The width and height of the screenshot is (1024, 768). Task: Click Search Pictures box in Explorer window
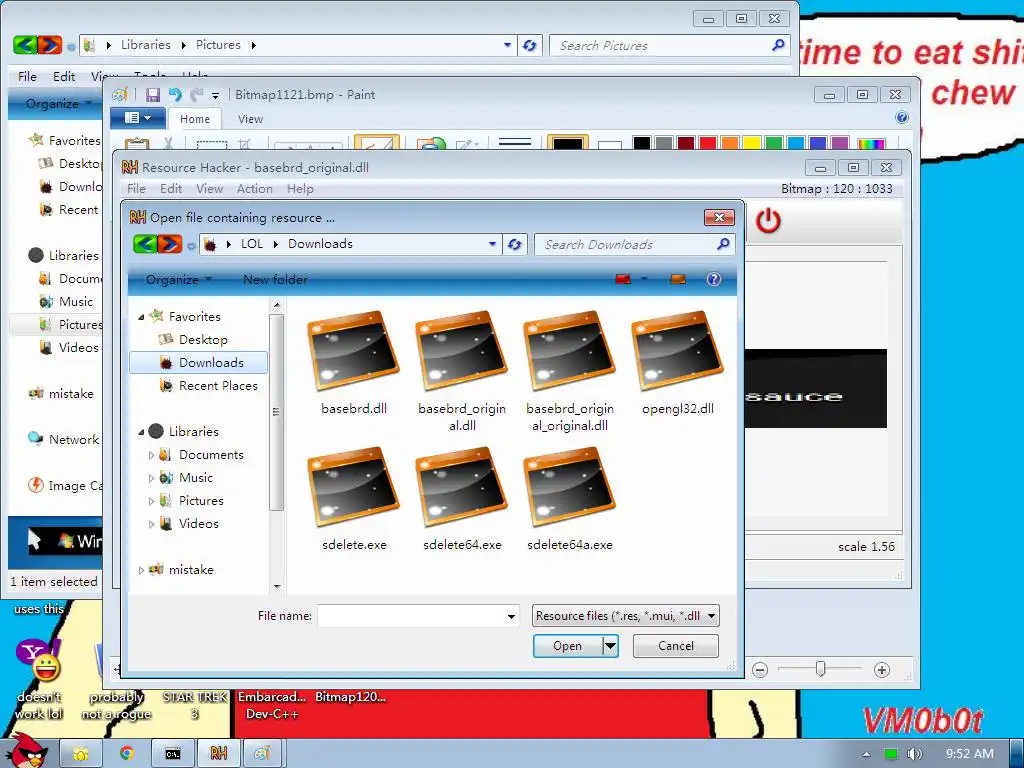point(669,46)
